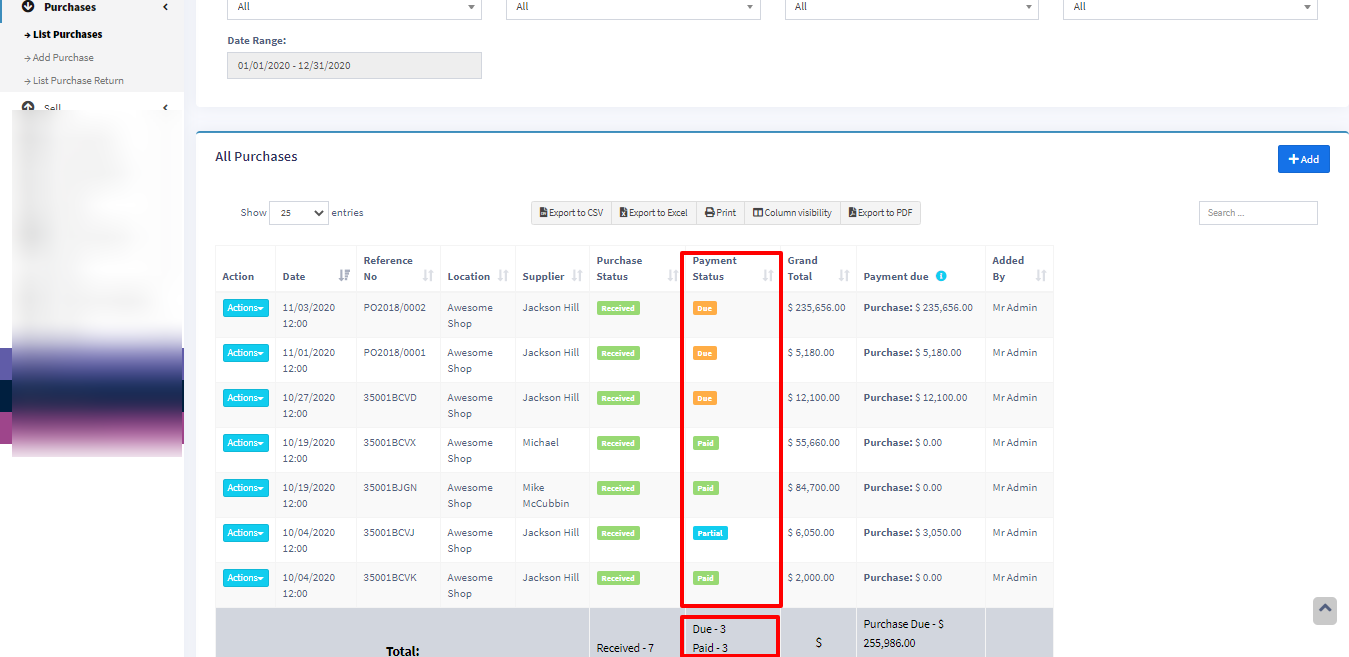The height and width of the screenshot is (657, 1349).
Task: Click the blue Add button
Action: coord(1303,159)
